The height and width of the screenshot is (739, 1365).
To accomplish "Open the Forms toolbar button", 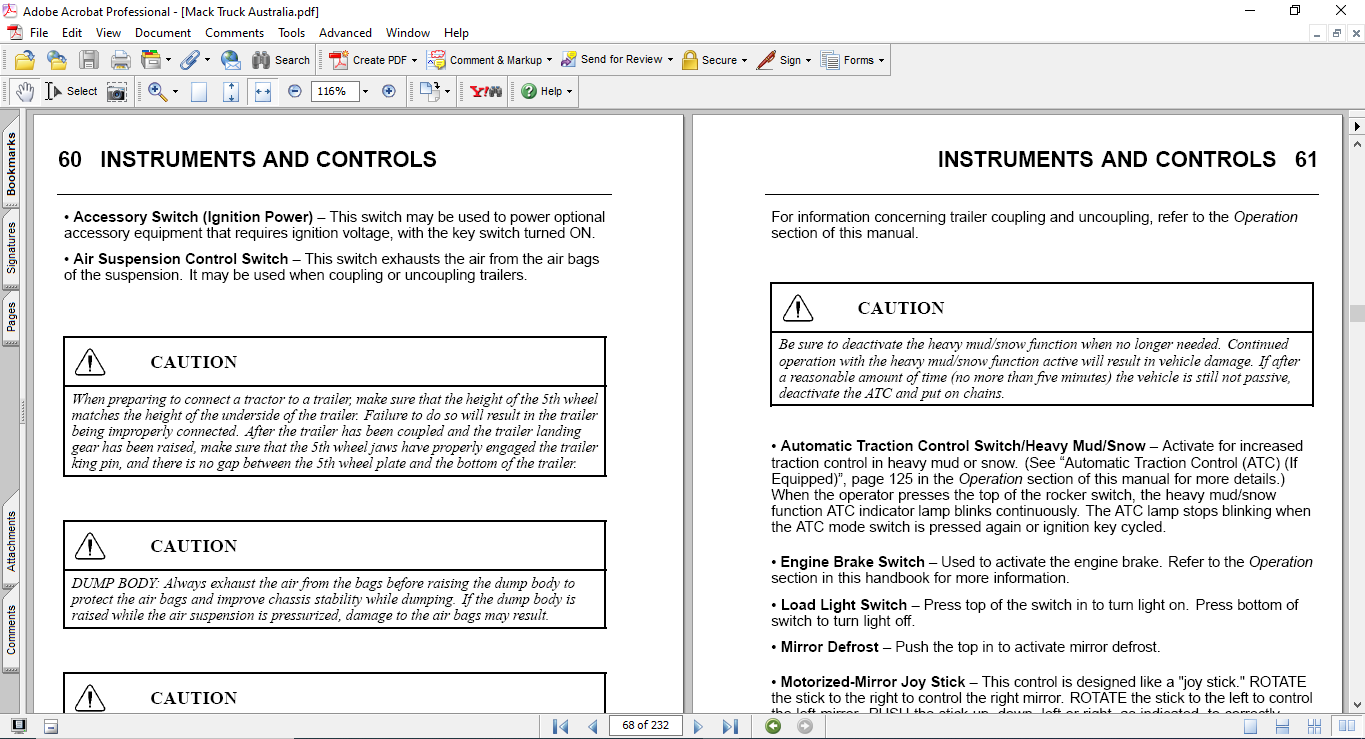I will tap(852, 60).
